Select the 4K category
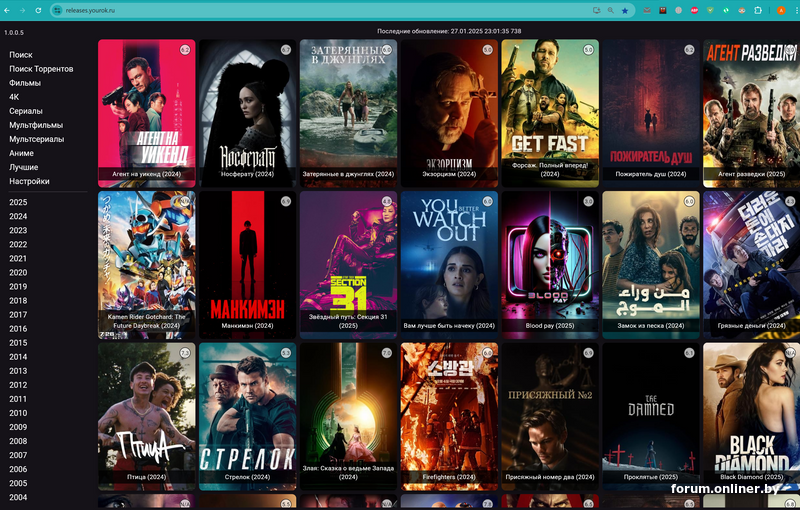Screen dimensions: 800x510 (x=14, y=97)
